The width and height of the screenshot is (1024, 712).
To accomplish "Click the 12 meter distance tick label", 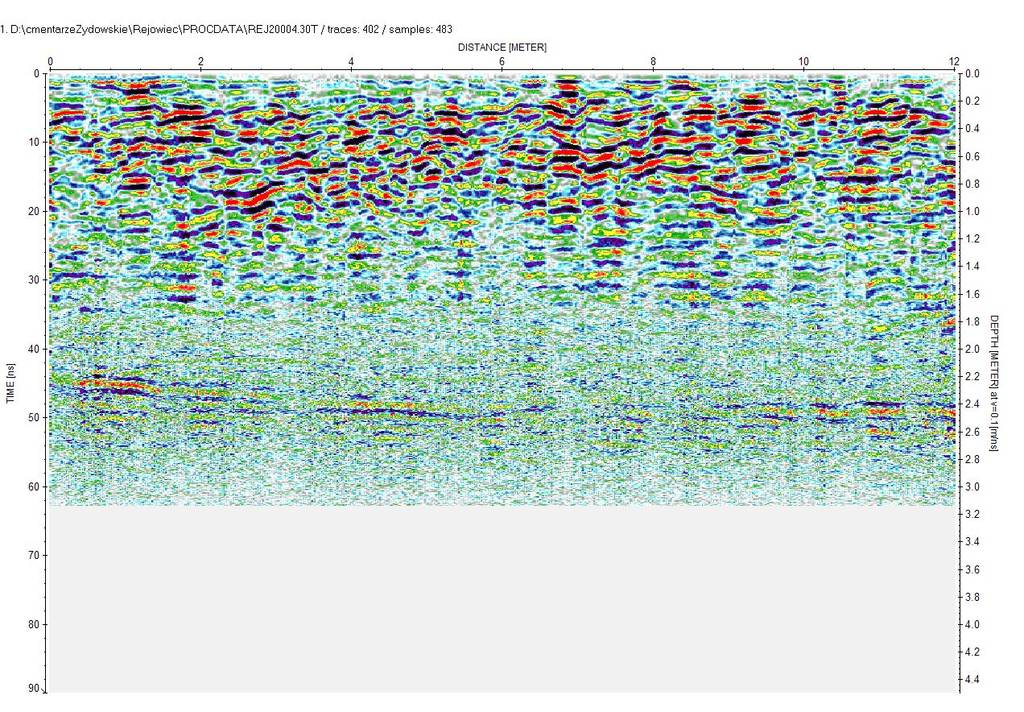I will [x=954, y=62].
